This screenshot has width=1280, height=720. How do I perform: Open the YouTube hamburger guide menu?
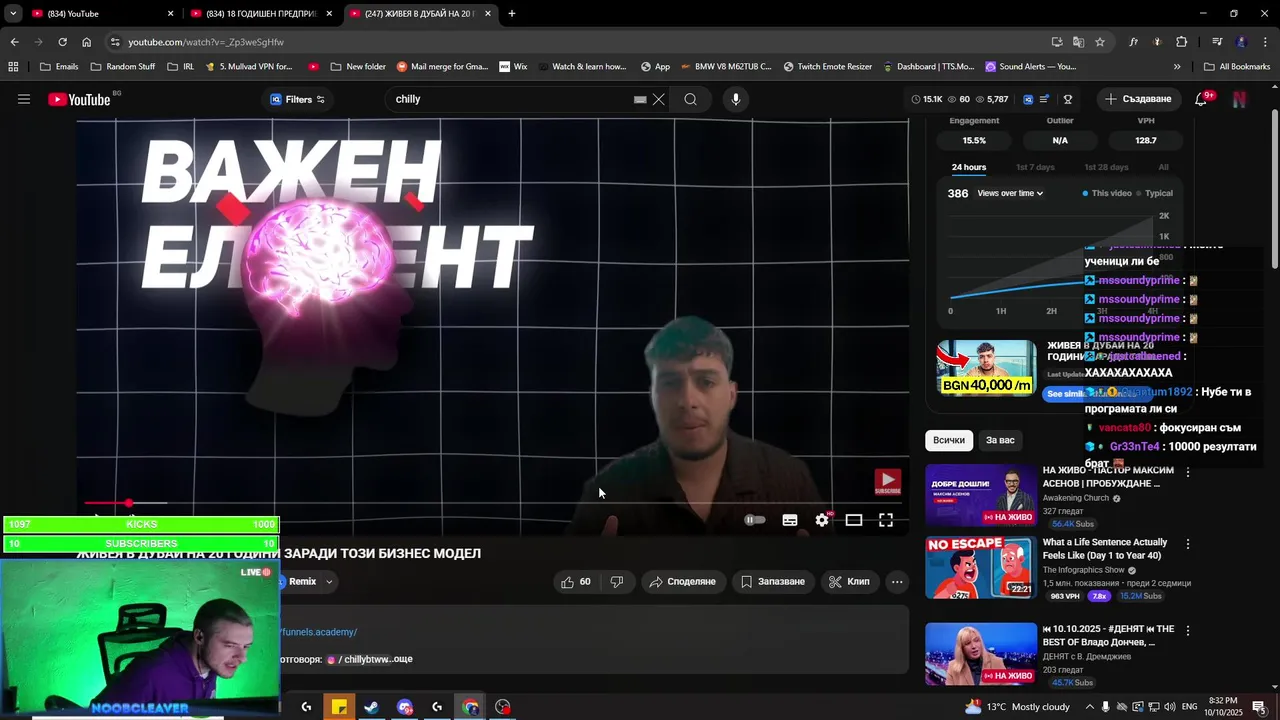24,99
